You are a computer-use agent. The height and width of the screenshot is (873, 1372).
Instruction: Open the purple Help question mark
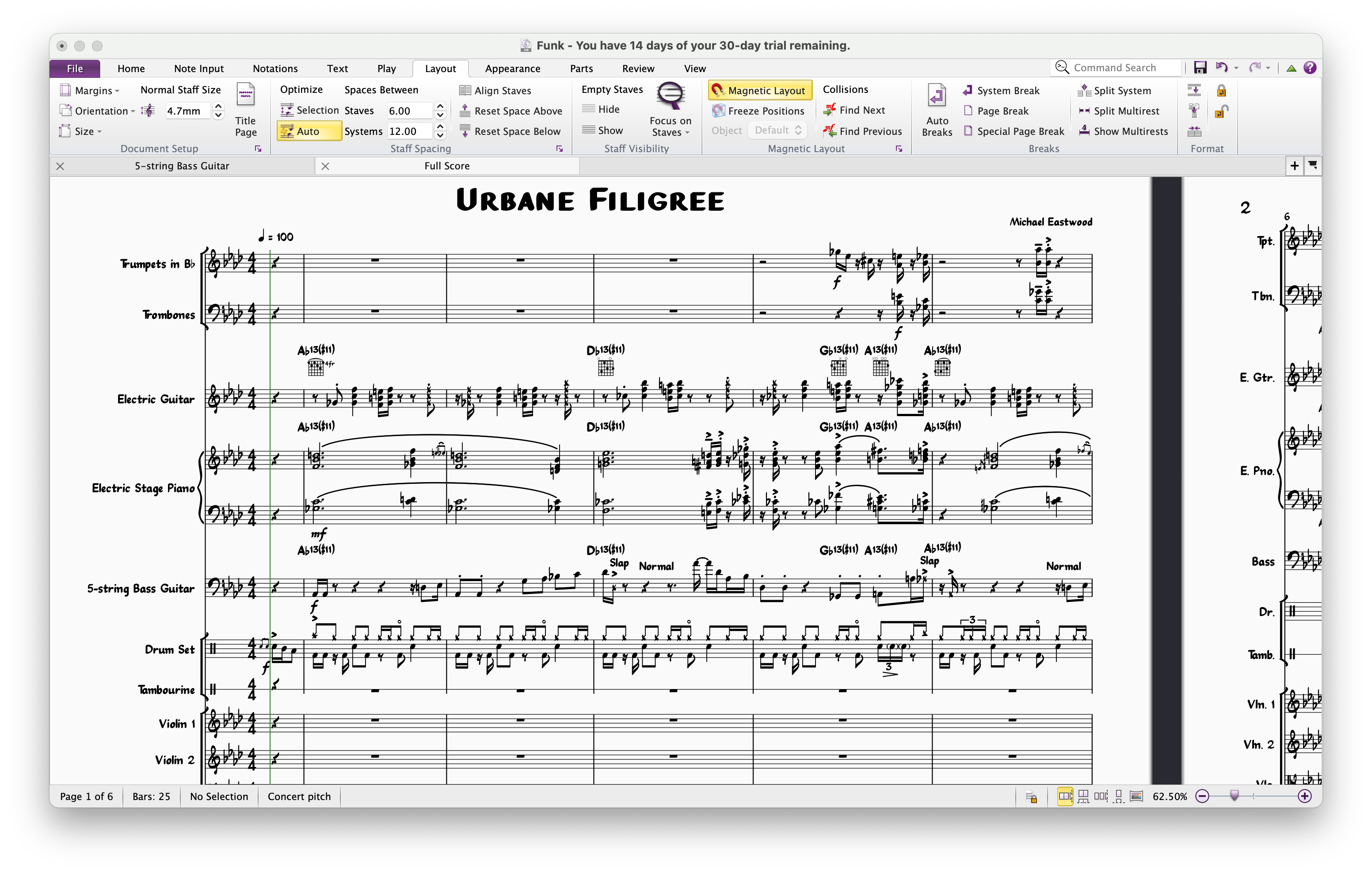(1310, 68)
